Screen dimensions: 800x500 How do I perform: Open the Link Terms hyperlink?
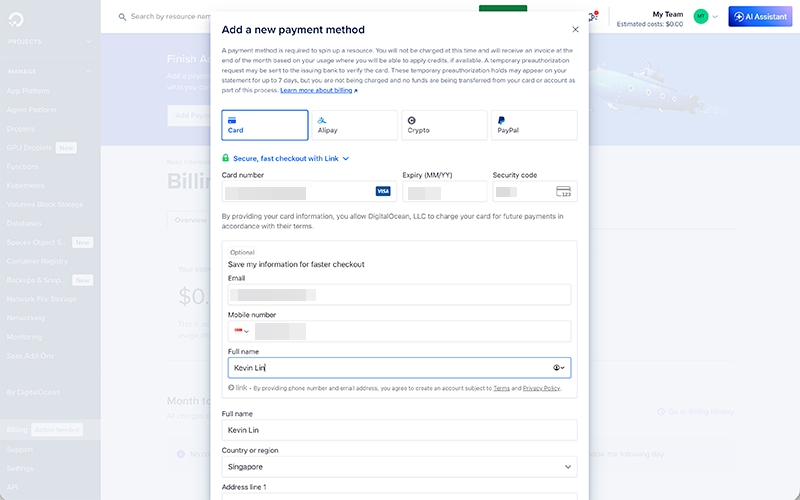[x=501, y=388]
